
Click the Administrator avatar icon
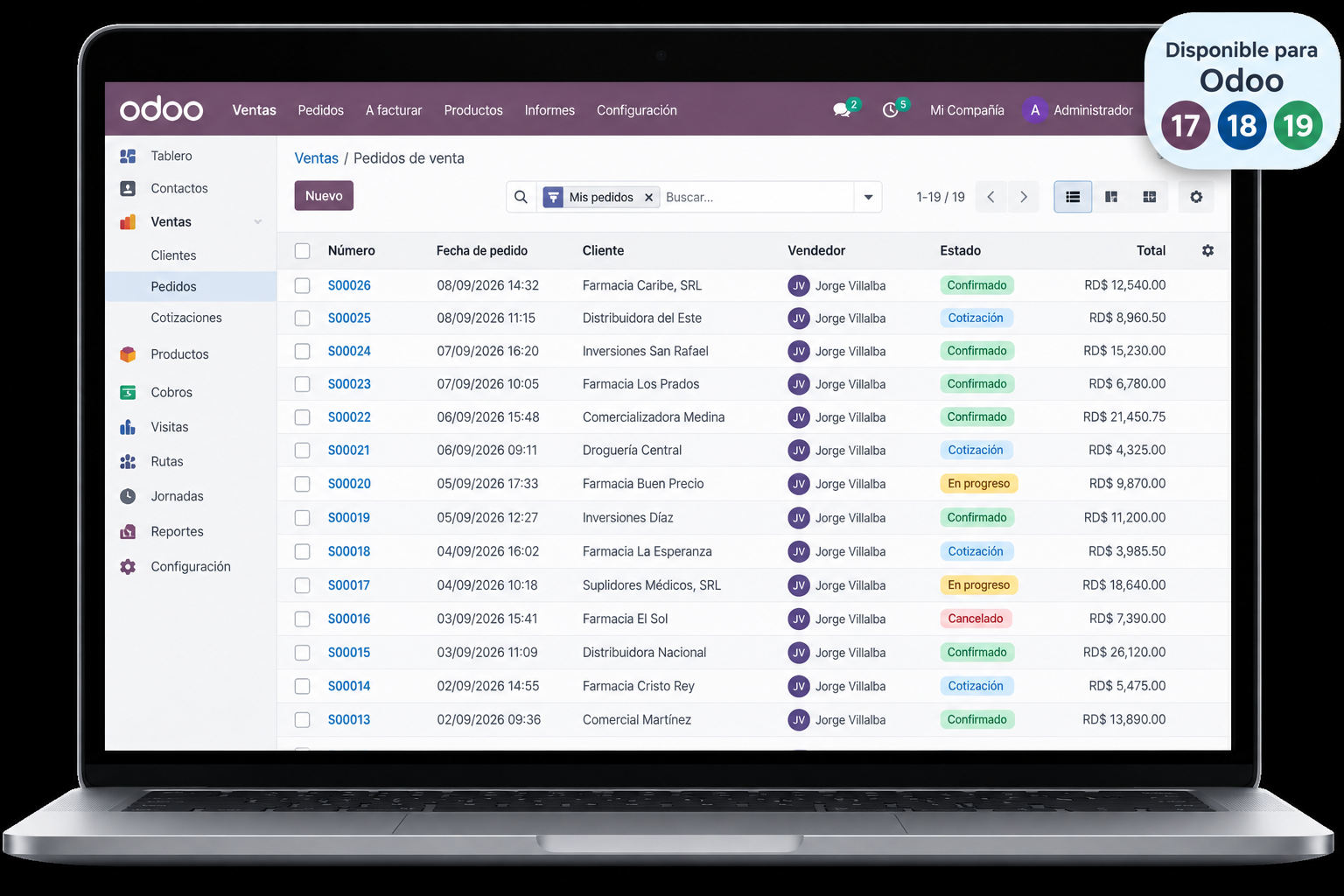[x=1035, y=110]
